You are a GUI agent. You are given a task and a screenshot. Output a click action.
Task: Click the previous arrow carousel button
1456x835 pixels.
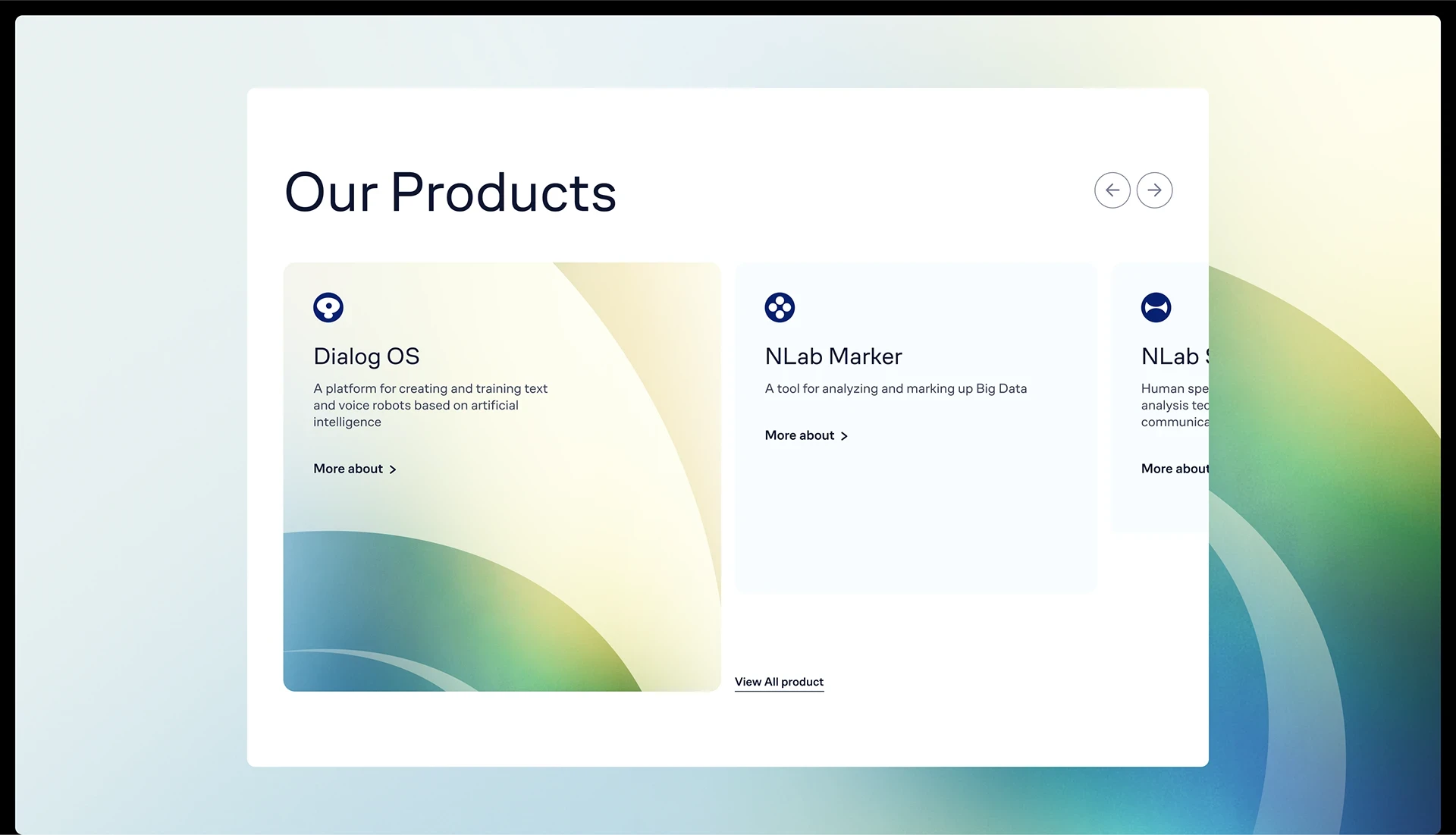click(1112, 190)
